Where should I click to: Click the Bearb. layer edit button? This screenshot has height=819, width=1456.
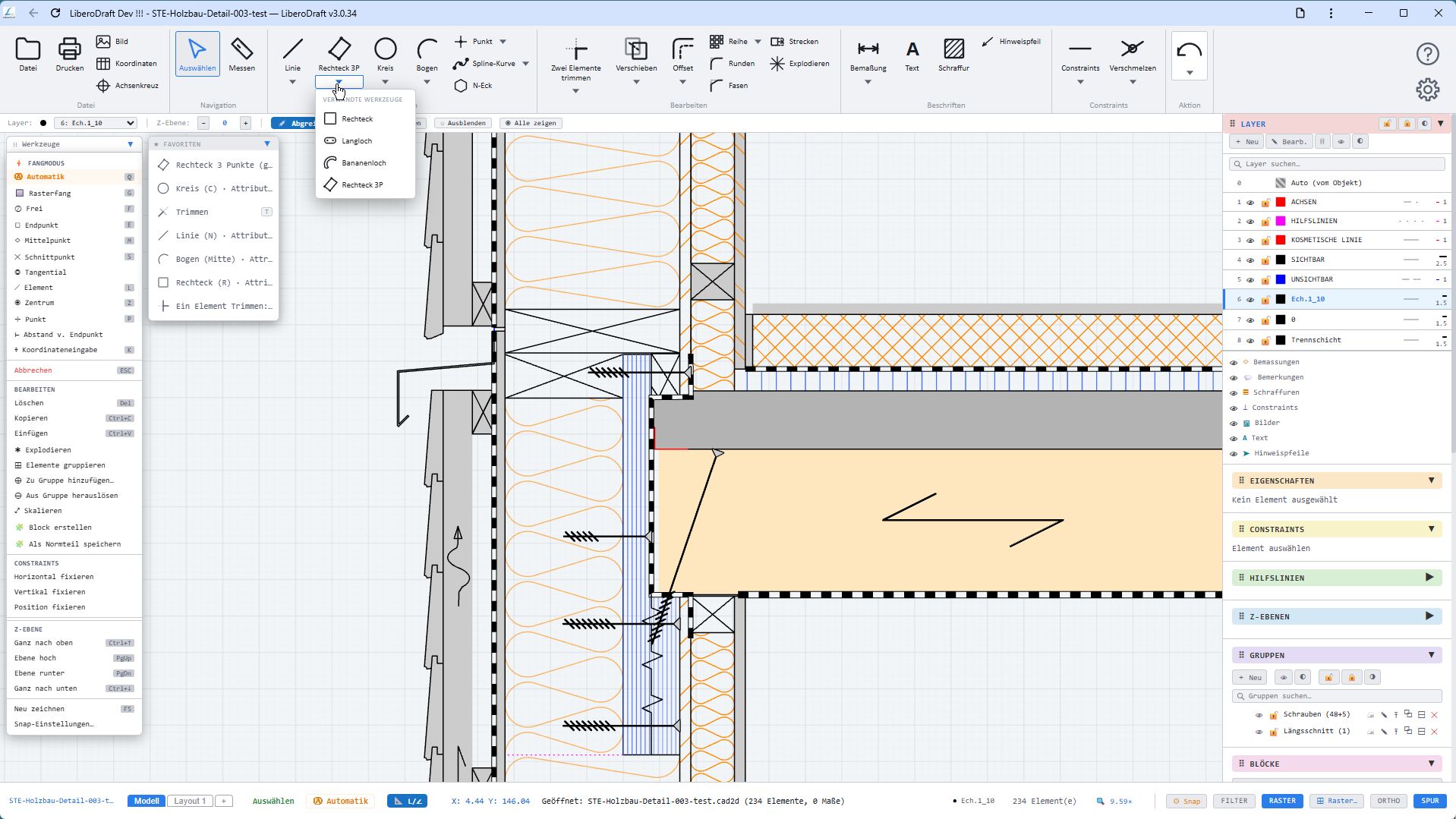pos(1289,142)
